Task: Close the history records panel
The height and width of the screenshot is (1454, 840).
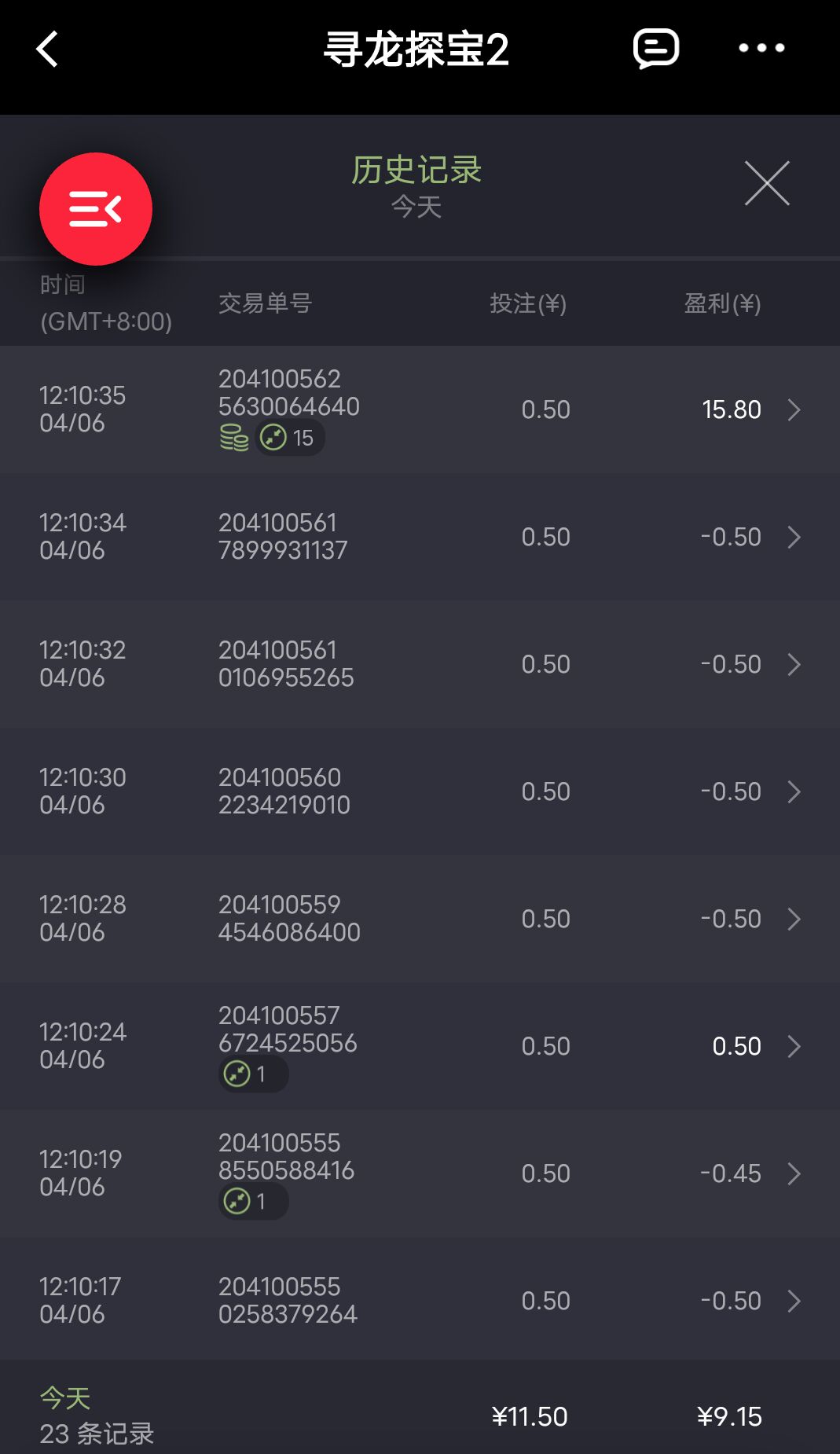Action: (x=767, y=184)
